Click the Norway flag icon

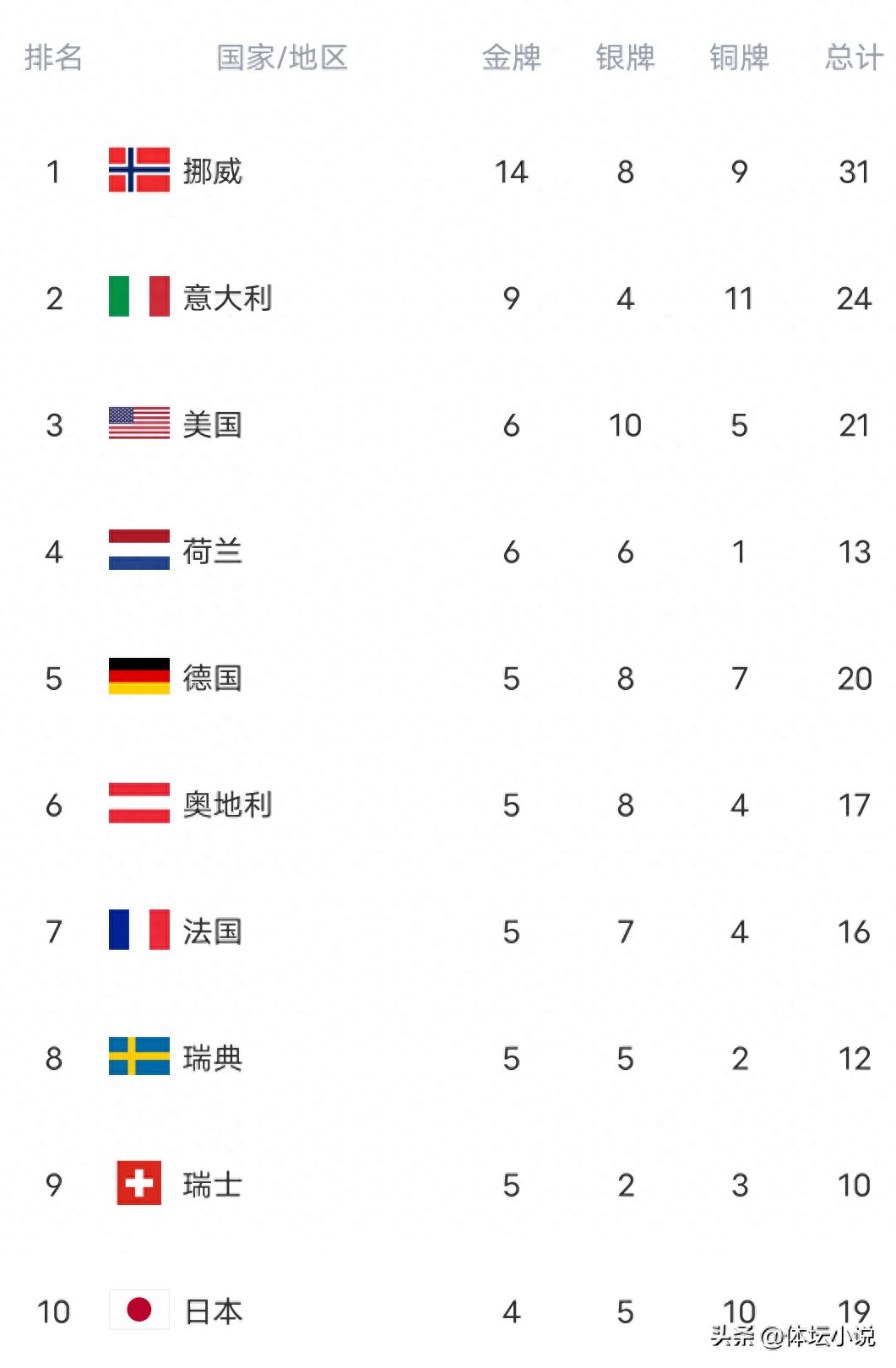(139, 171)
